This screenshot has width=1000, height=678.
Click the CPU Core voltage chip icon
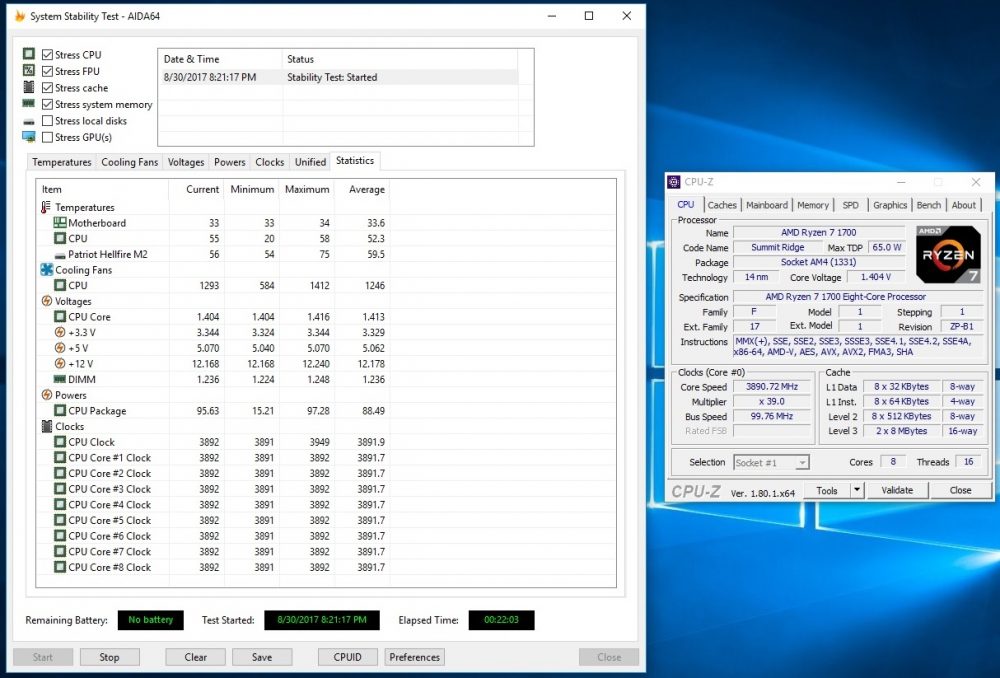pos(60,316)
